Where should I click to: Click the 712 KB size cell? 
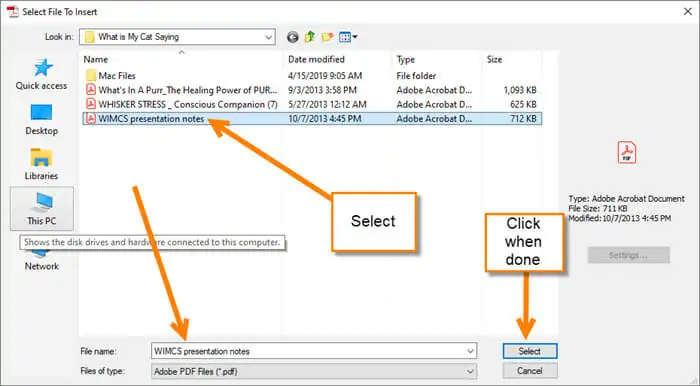[523, 119]
